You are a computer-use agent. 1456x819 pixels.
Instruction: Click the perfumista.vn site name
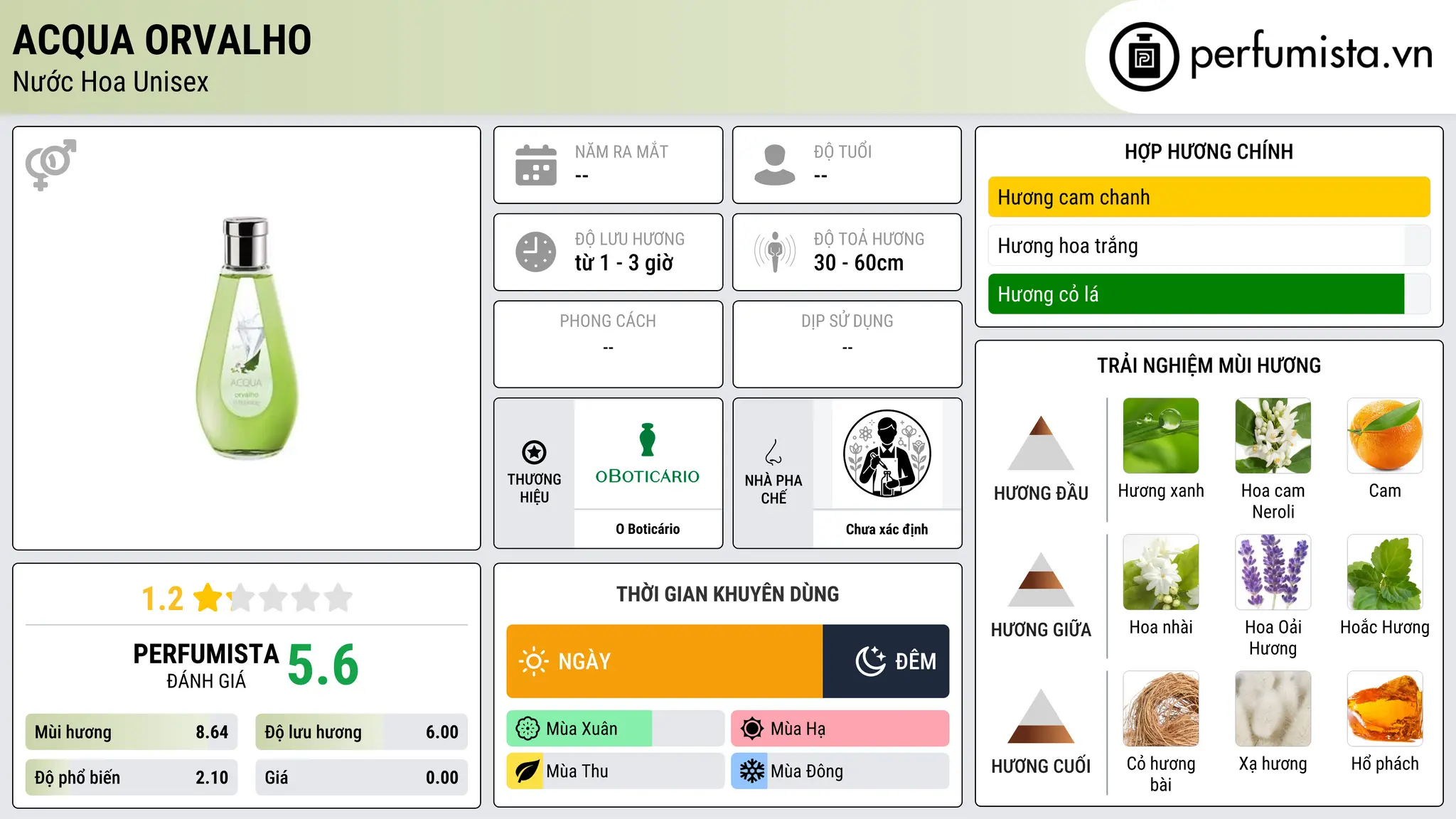(x=1312, y=54)
